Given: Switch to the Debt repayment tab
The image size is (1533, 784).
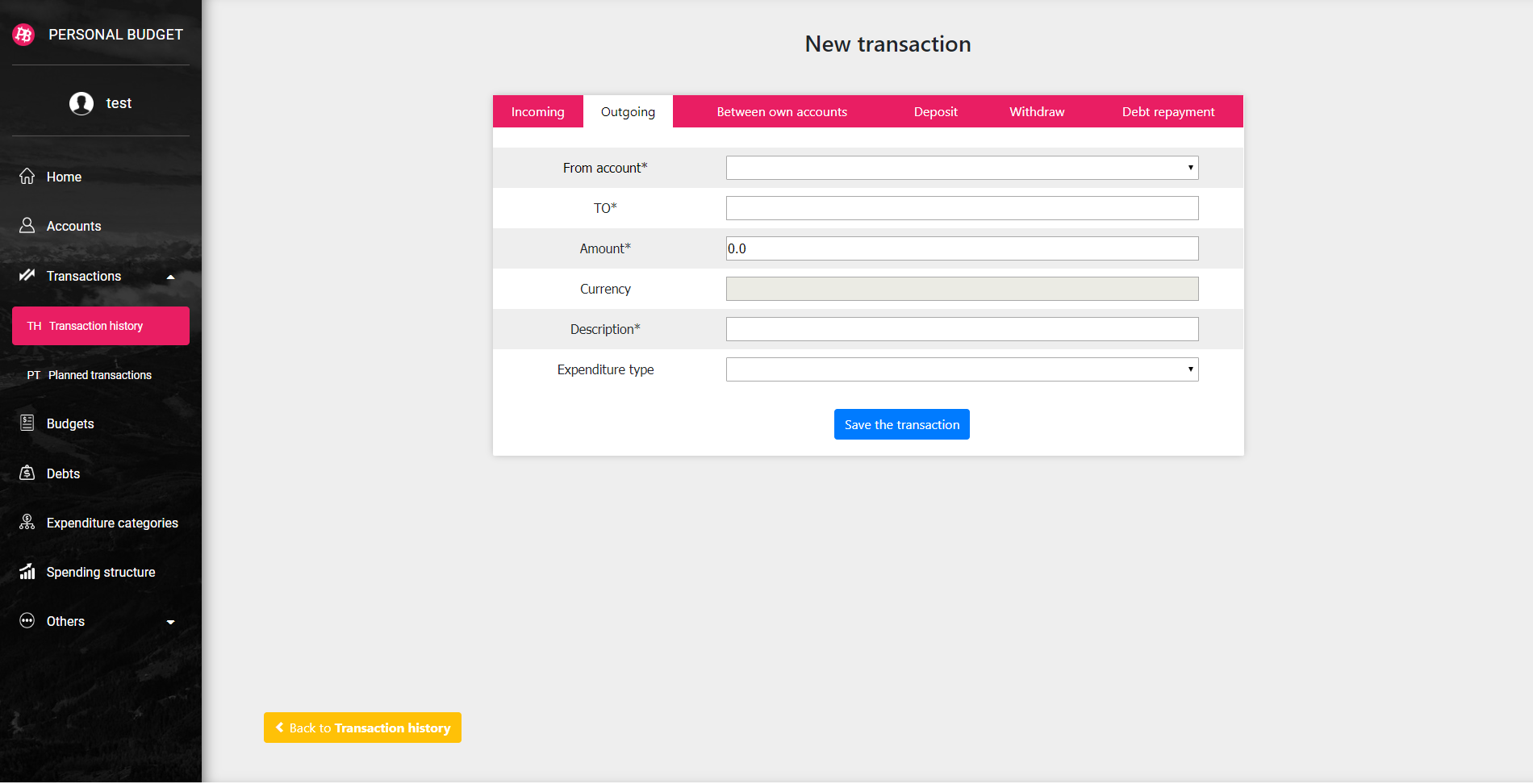Looking at the screenshot, I should (1168, 111).
